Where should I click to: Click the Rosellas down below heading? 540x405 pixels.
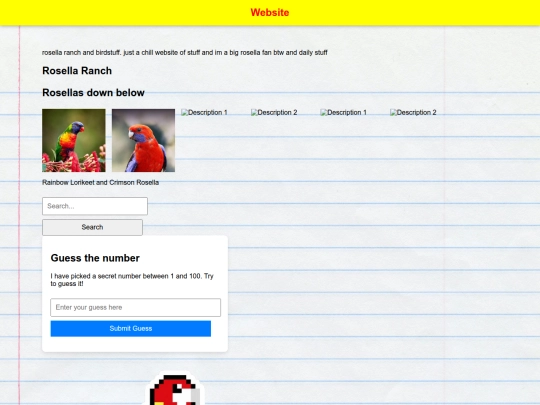tap(93, 93)
